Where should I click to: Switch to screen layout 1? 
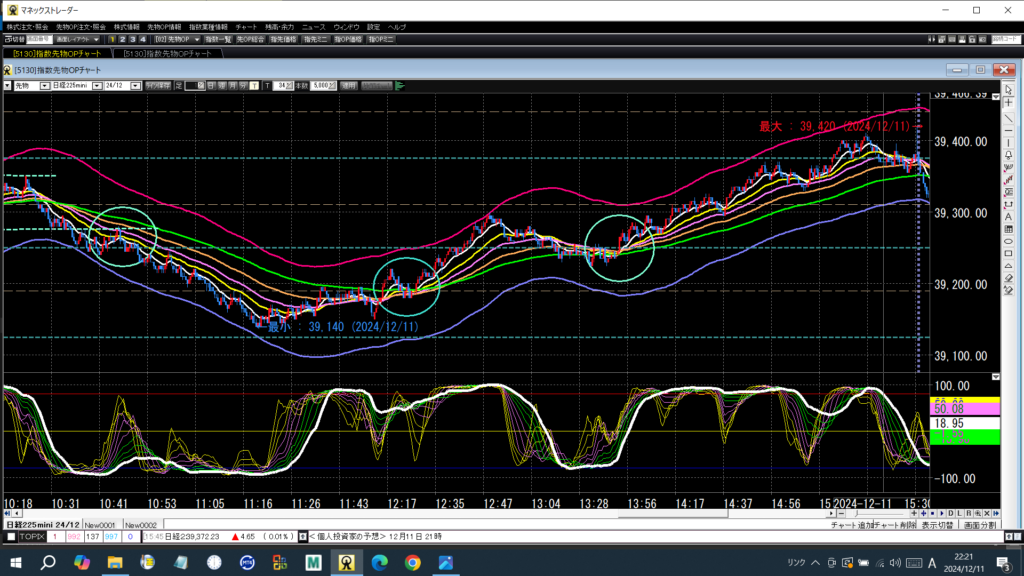(112, 39)
